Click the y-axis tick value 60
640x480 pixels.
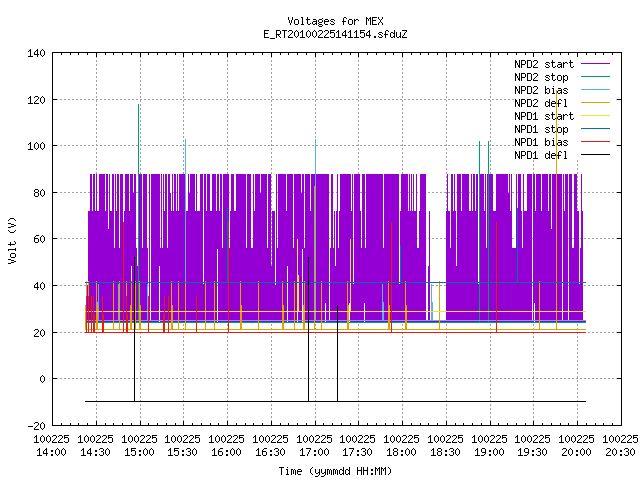click(39, 239)
